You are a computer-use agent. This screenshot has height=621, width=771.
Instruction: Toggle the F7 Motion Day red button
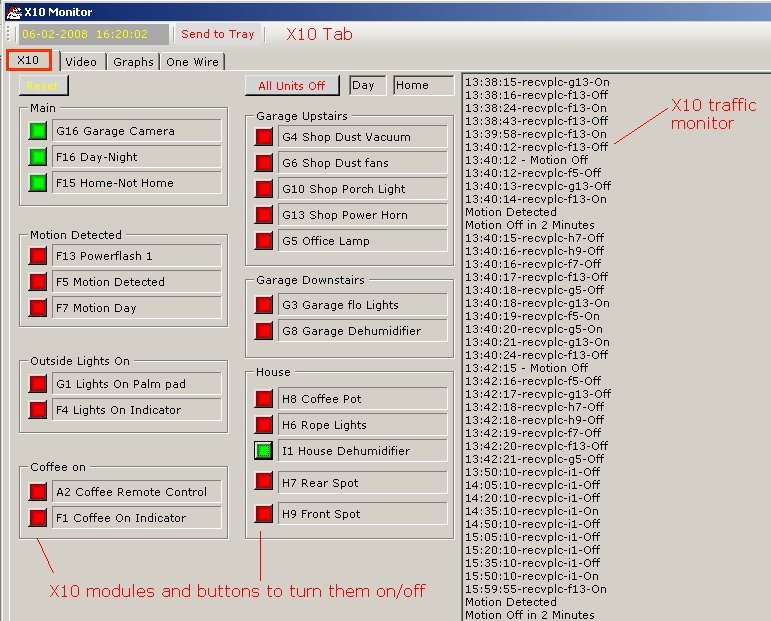tap(38, 308)
